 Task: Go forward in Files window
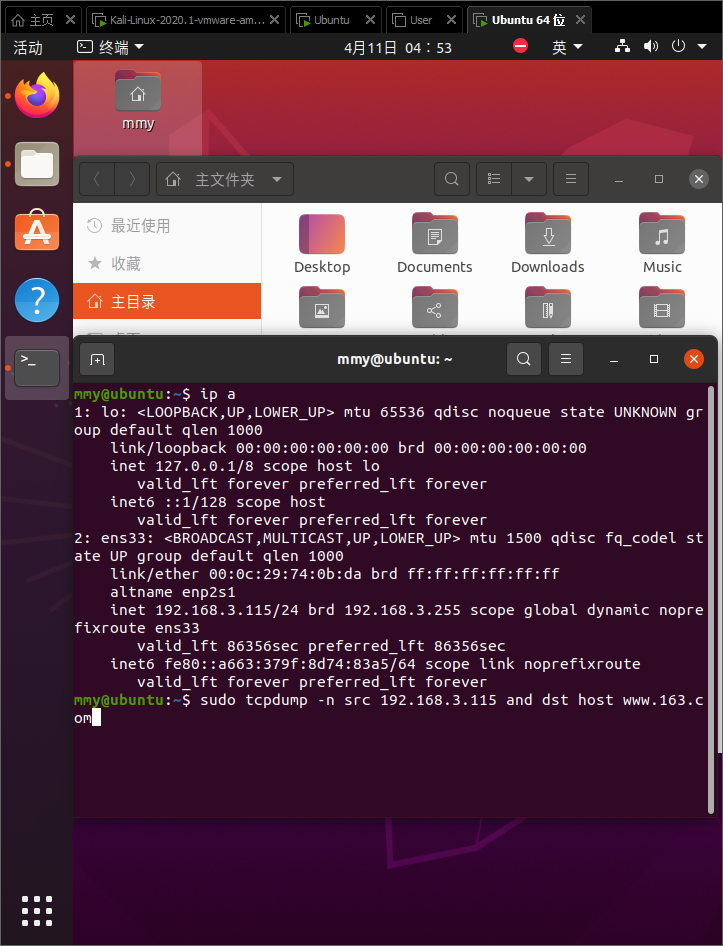coord(132,179)
